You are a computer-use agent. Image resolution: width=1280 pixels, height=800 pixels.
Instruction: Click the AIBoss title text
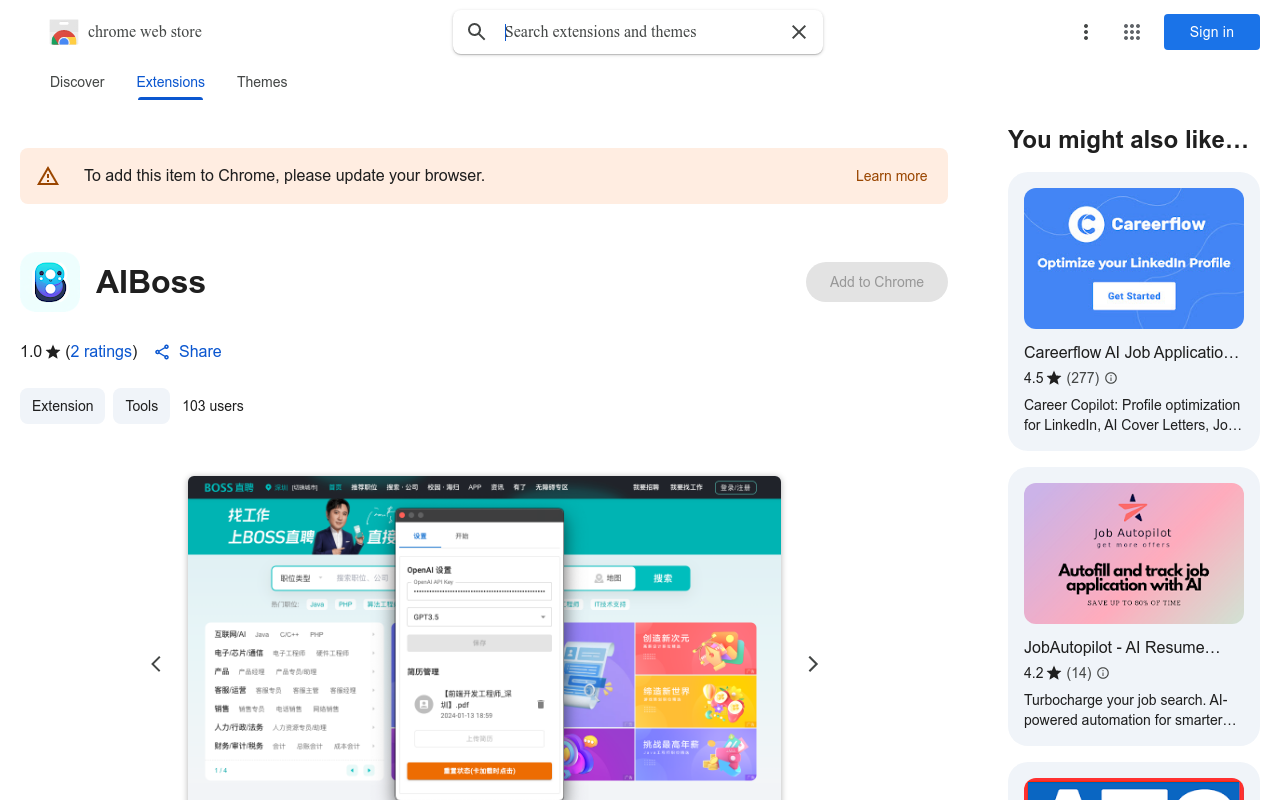click(151, 282)
